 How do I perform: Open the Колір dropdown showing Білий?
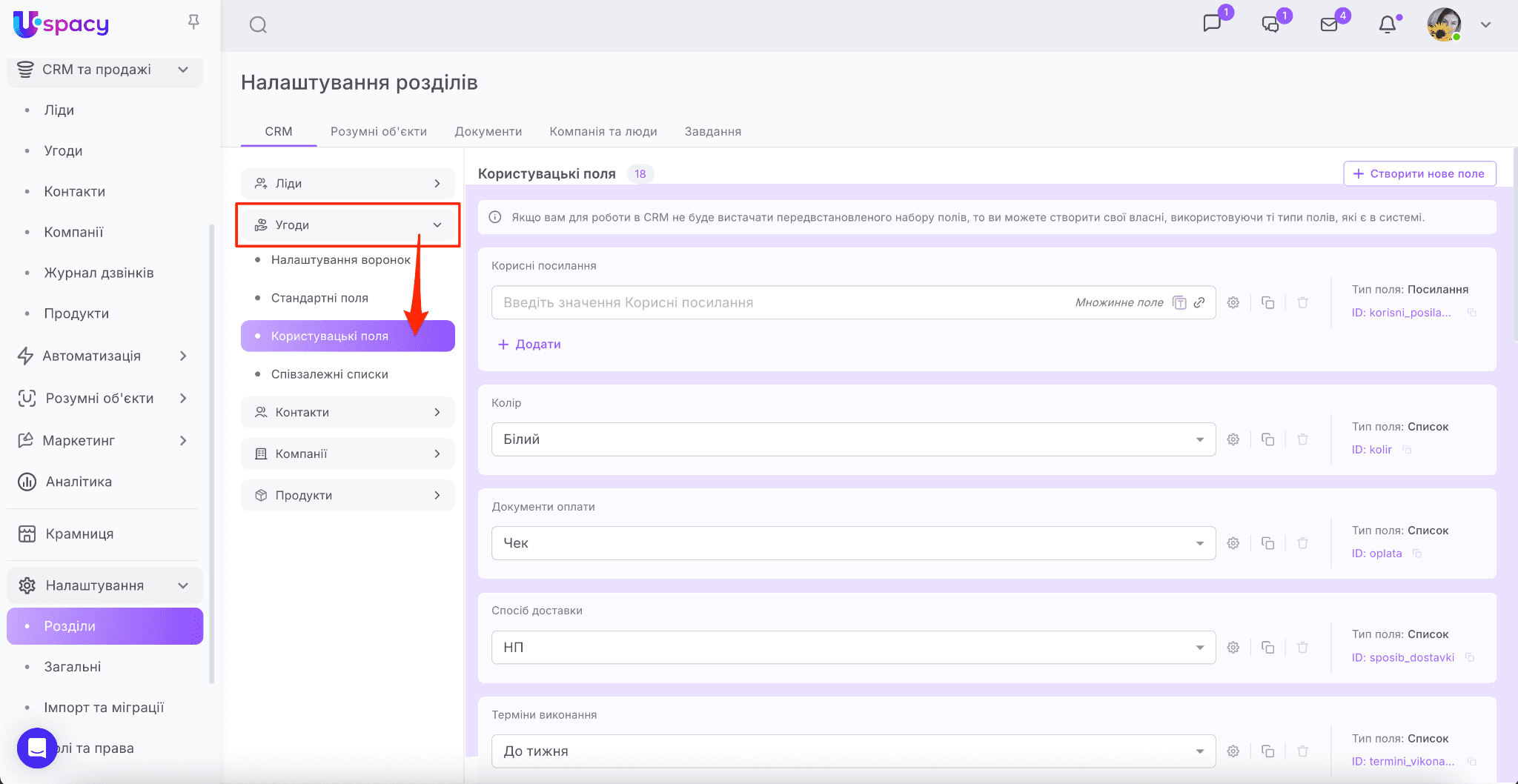853,439
